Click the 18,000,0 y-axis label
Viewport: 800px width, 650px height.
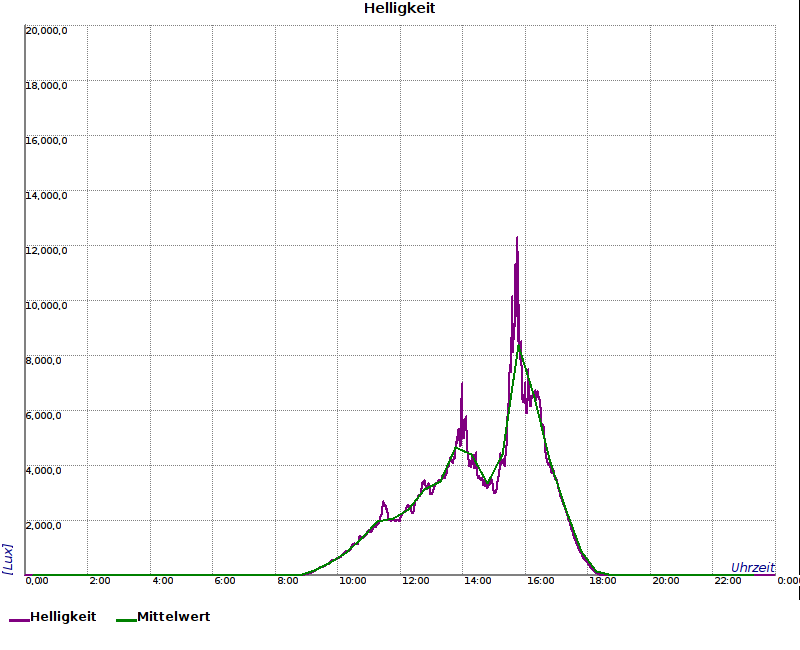tap(46, 86)
